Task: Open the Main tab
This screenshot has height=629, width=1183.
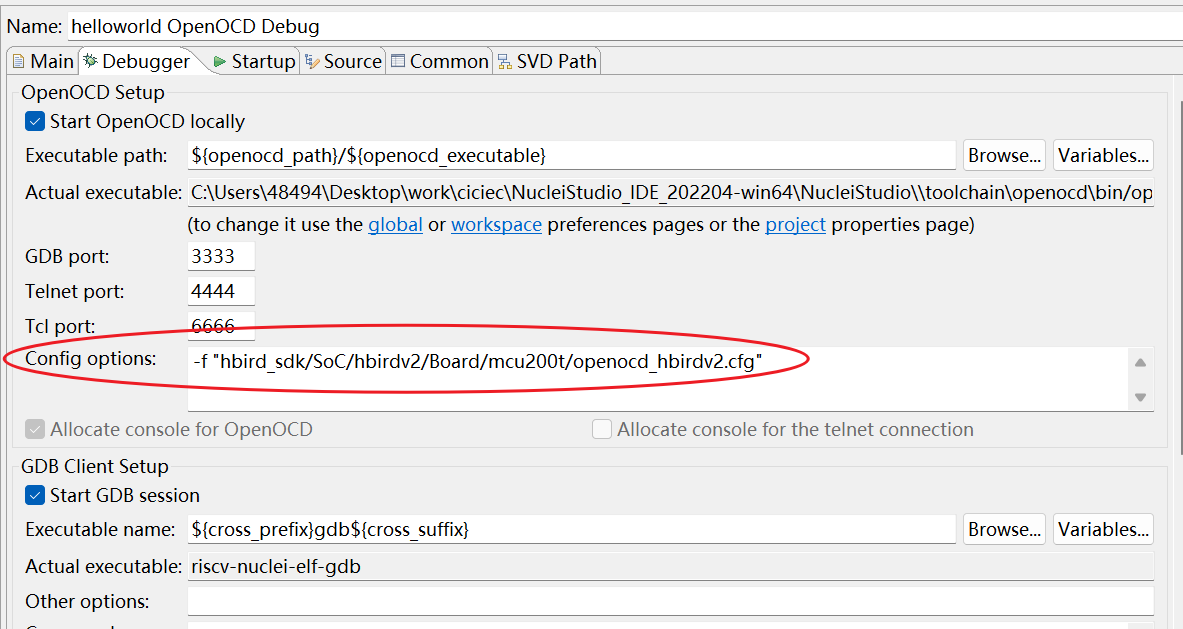Action: (x=43, y=62)
